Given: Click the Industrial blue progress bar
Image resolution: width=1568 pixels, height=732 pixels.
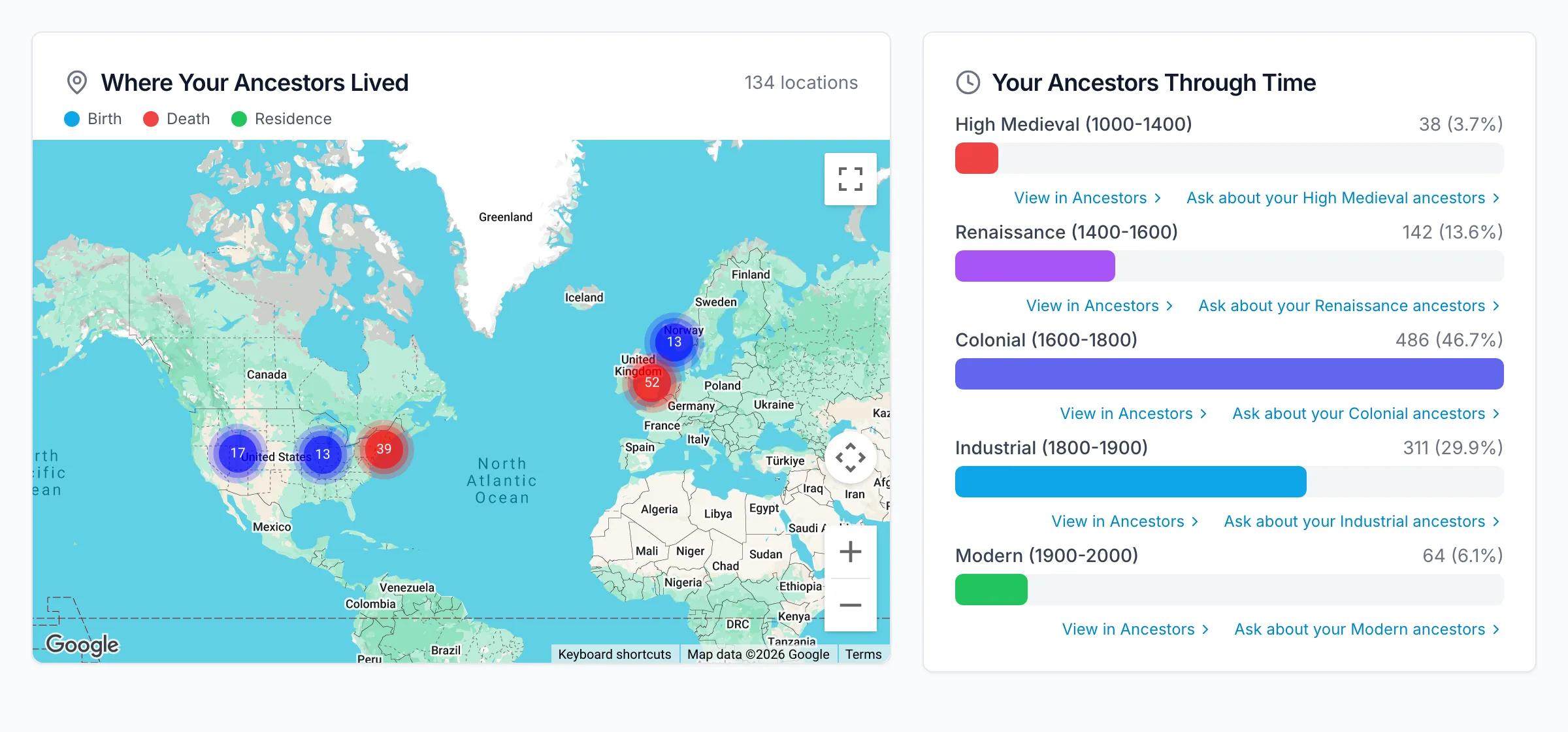Looking at the screenshot, I should (1130, 482).
